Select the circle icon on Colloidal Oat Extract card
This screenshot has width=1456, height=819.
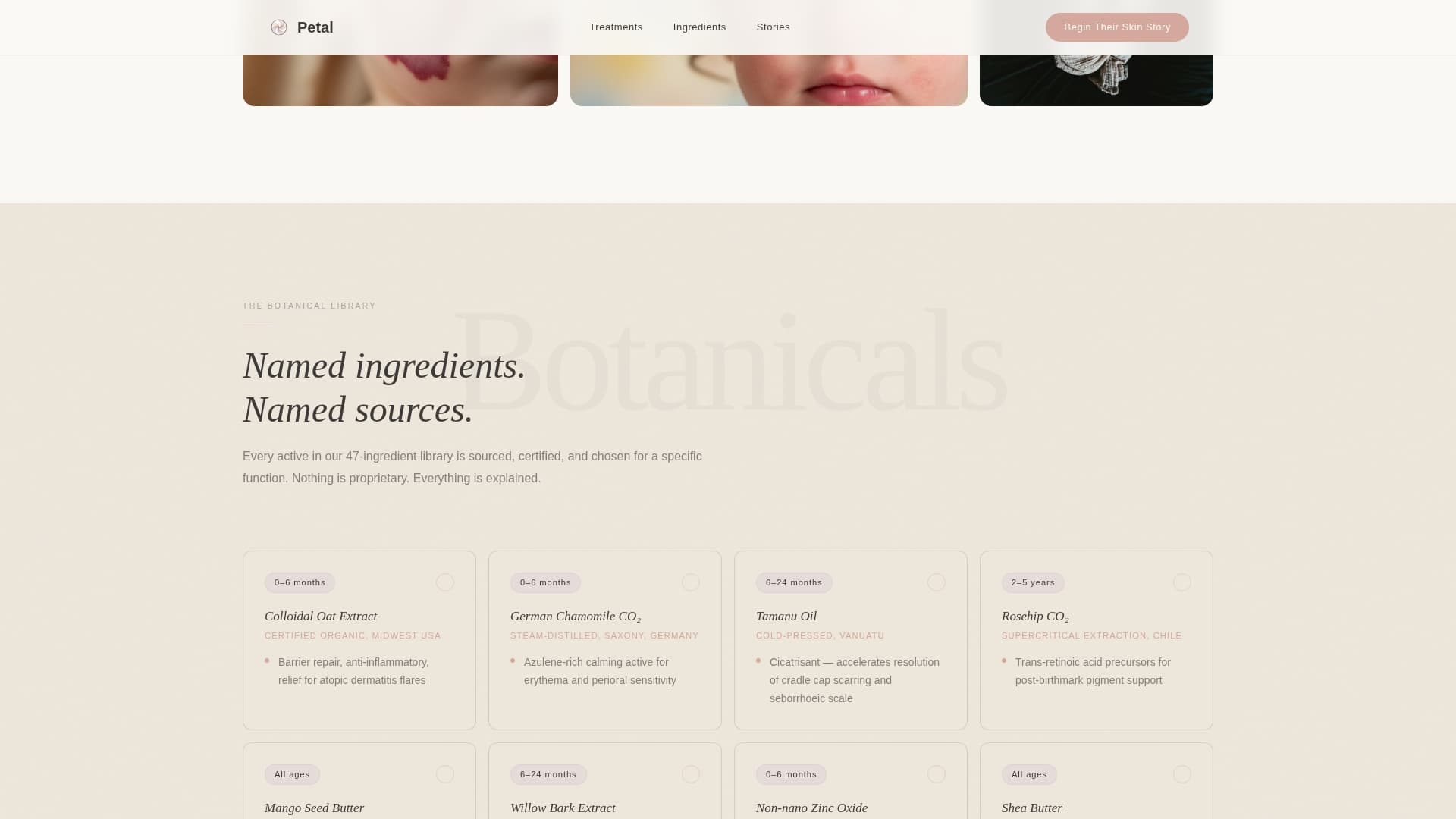tap(445, 582)
